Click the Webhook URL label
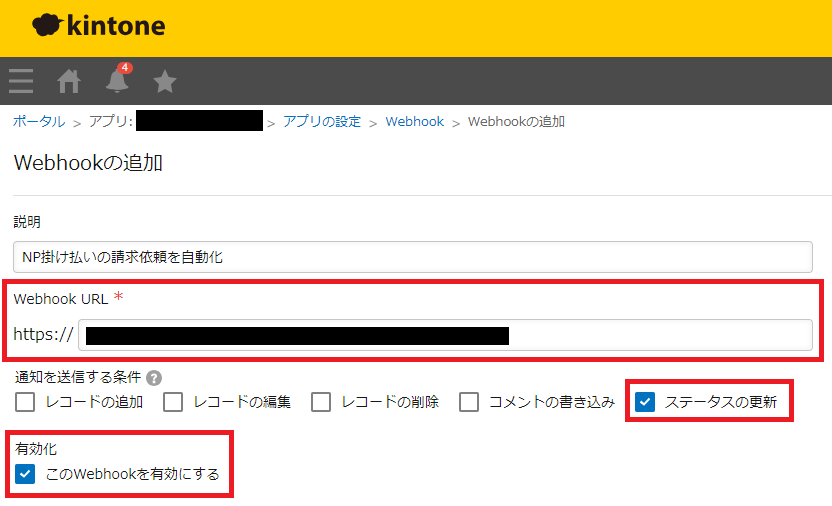The image size is (832, 506). tap(60, 299)
